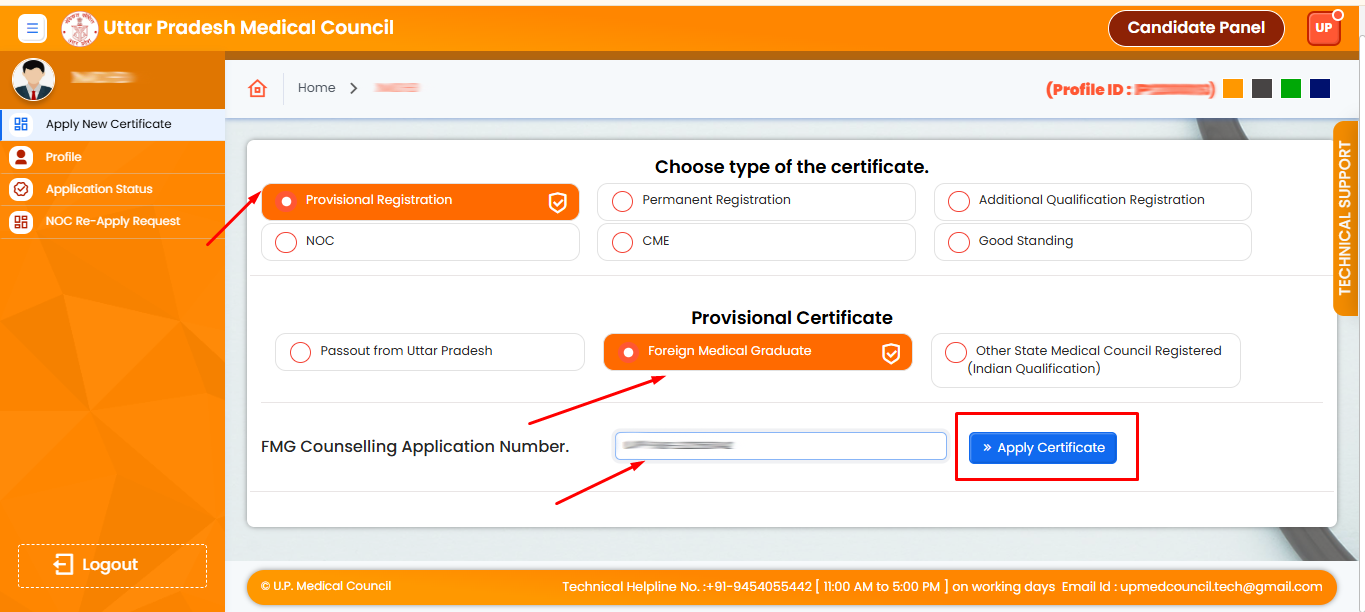Open the Technical Support side tab
1365x612 pixels.
pos(1345,218)
